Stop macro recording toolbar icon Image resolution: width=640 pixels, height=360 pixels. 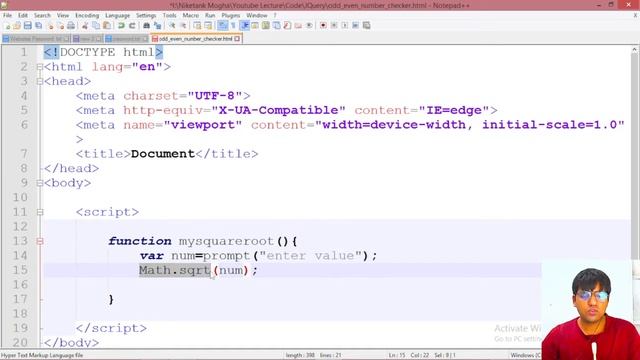click(x=334, y=26)
